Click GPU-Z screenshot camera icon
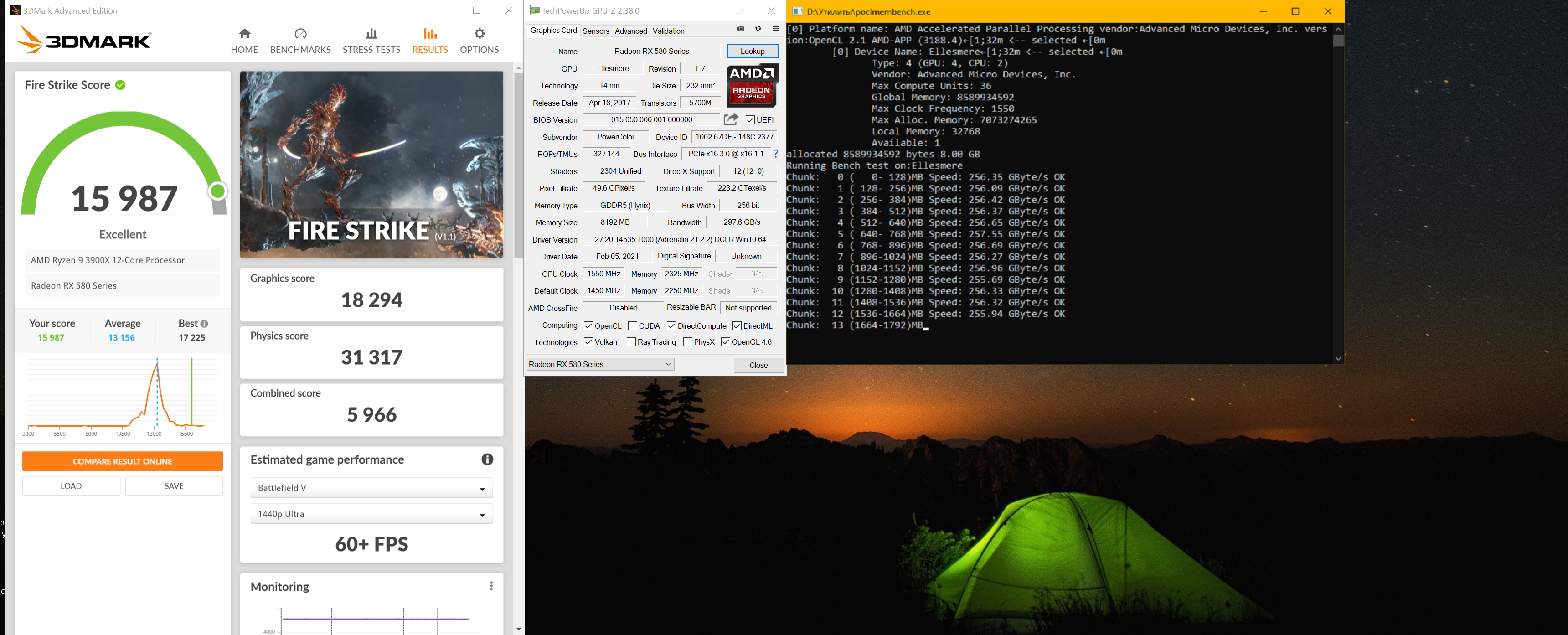The width and height of the screenshot is (1568, 635). pos(740,29)
